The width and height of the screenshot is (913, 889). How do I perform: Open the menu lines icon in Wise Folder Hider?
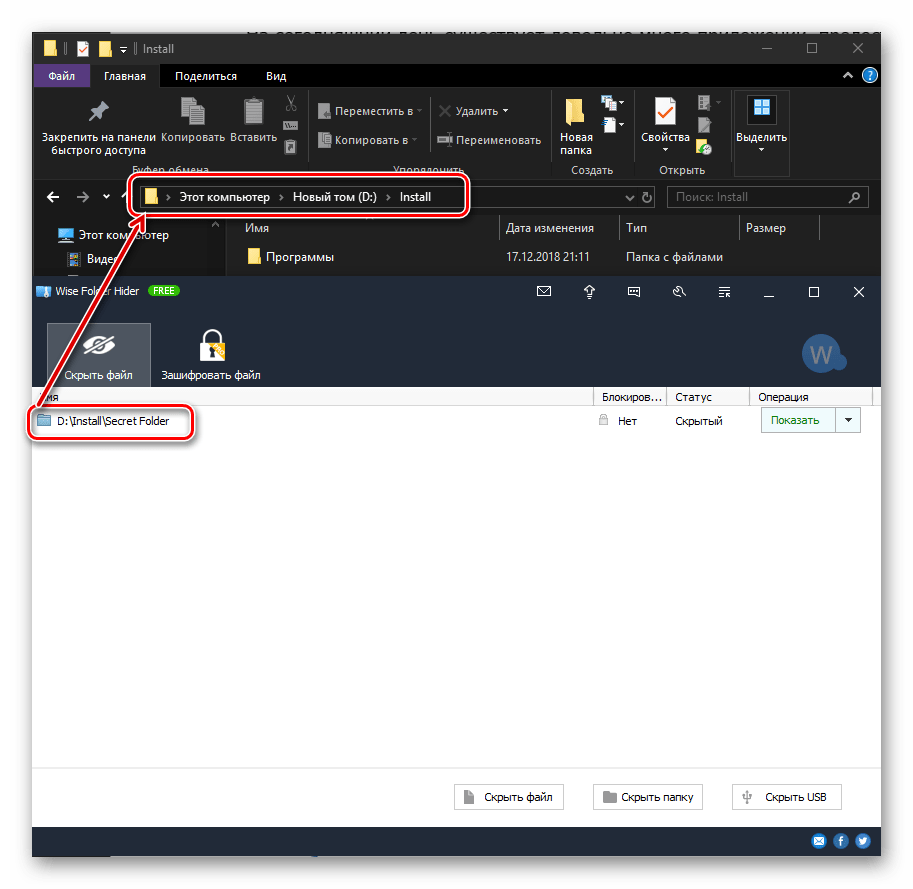[724, 292]
